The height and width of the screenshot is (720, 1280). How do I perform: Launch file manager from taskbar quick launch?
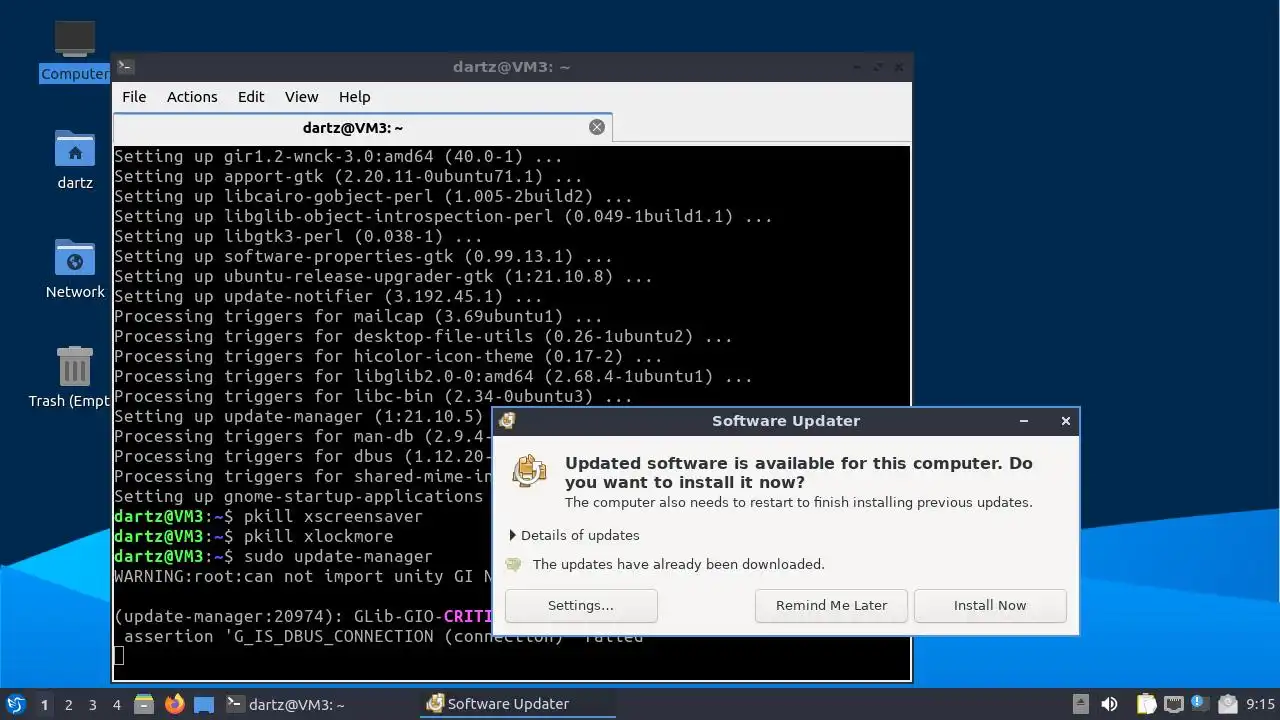point(144,704)
